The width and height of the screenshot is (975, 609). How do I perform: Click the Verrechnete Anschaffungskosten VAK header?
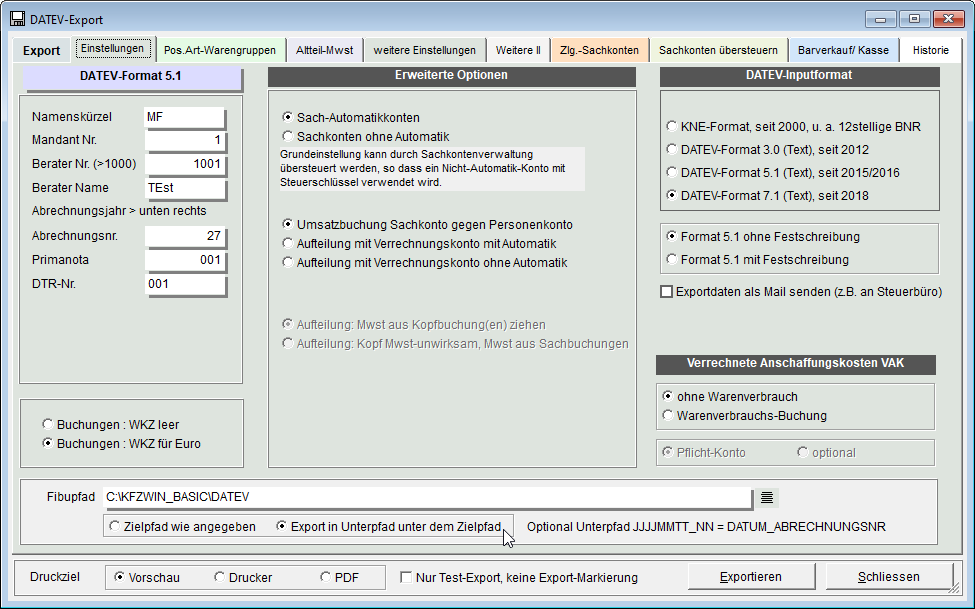pos(795,363)
